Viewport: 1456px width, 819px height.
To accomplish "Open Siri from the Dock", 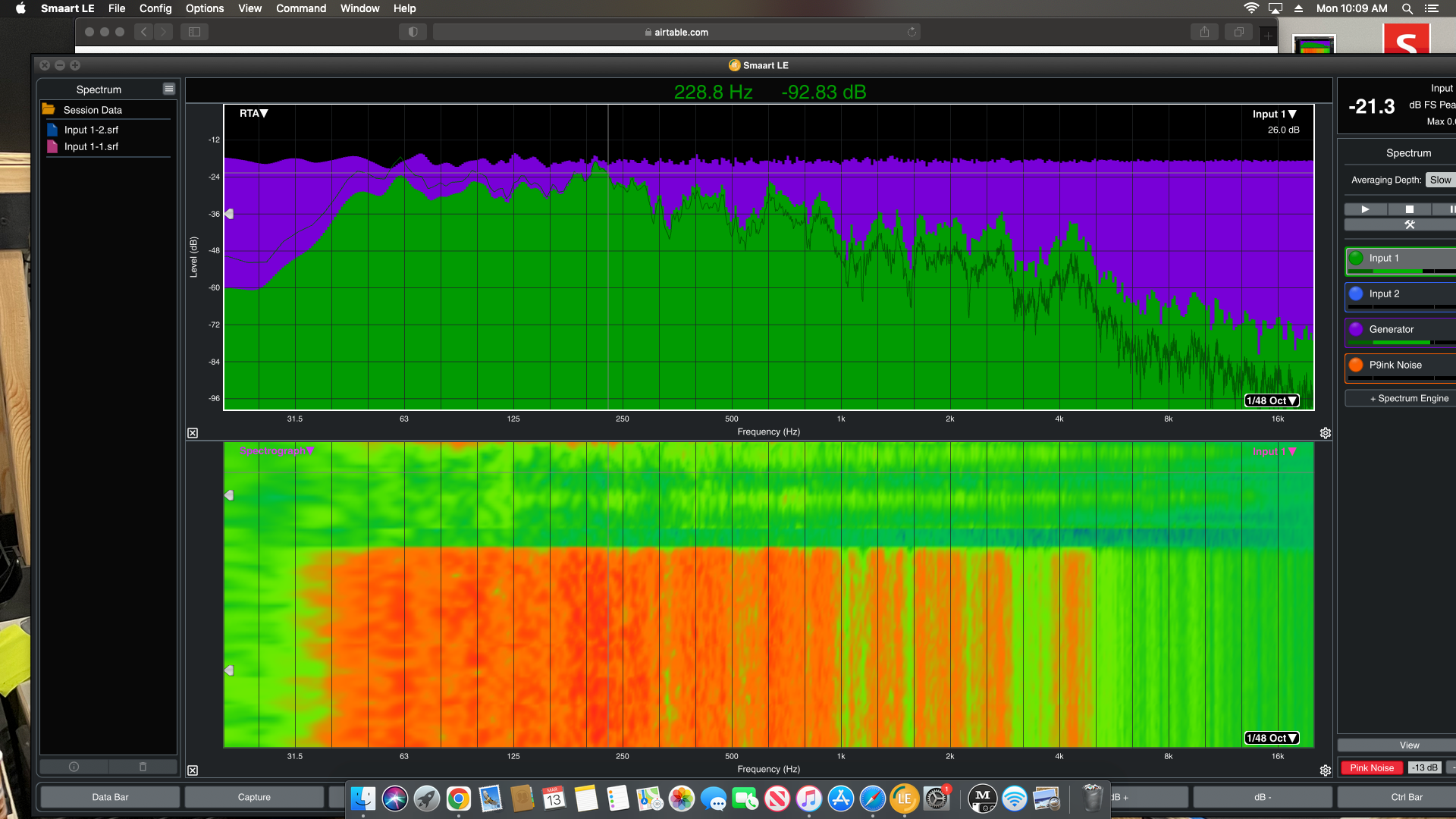I will (395, 799).
